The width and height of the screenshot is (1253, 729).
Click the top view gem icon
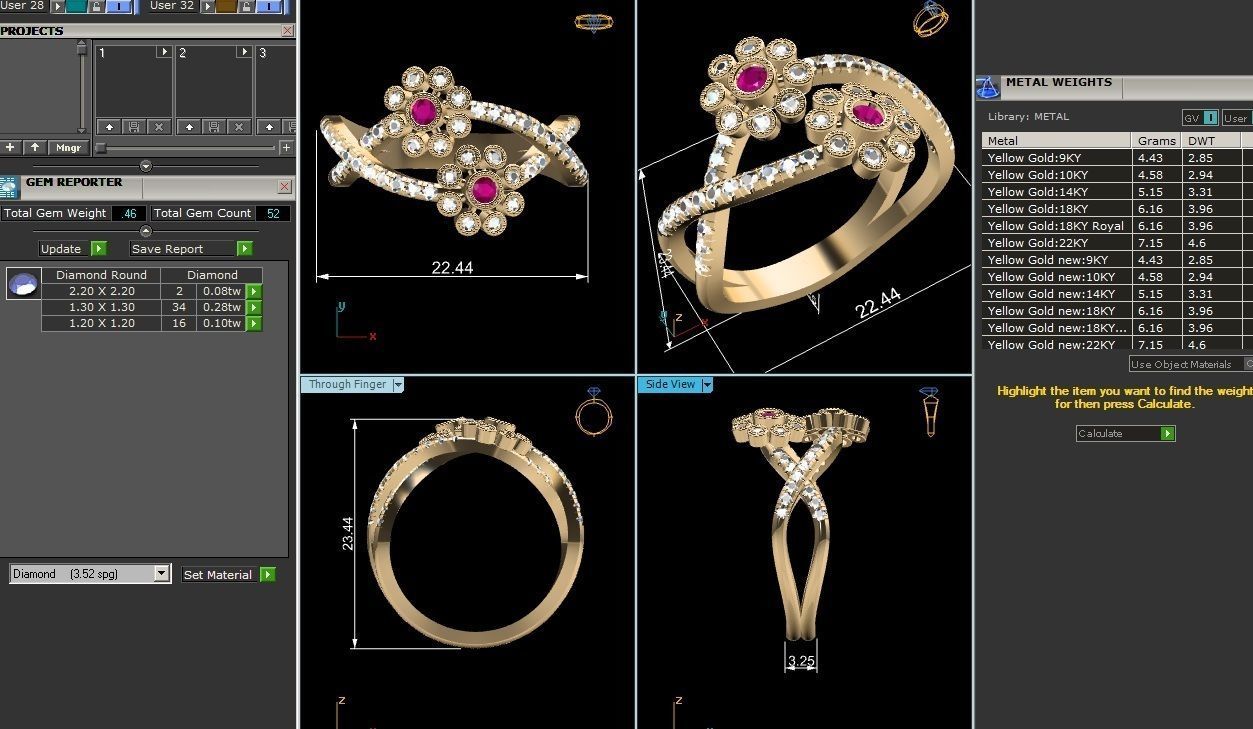click(593, 23)
